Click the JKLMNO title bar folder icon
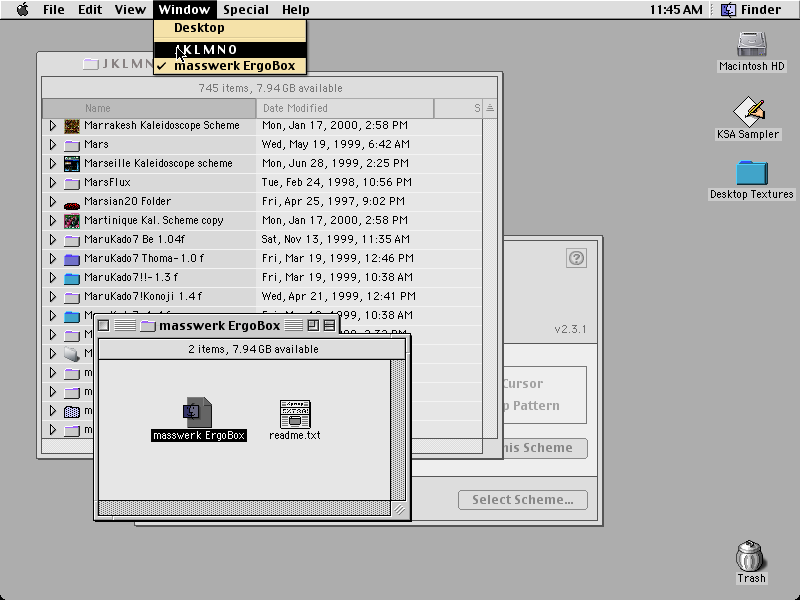 point(91,64)
